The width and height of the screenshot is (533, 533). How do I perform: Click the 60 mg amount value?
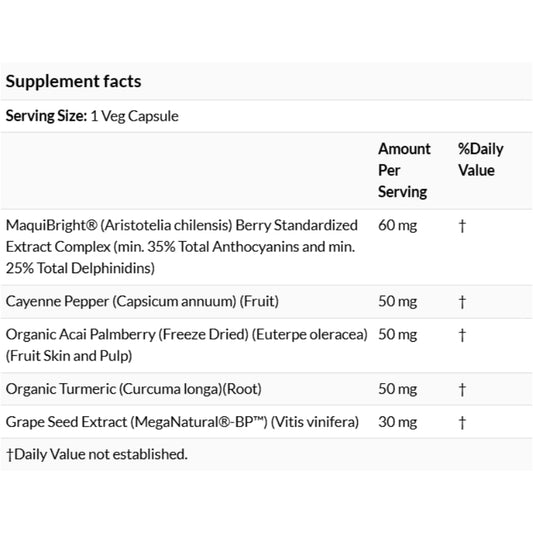[x=397, y=226]
